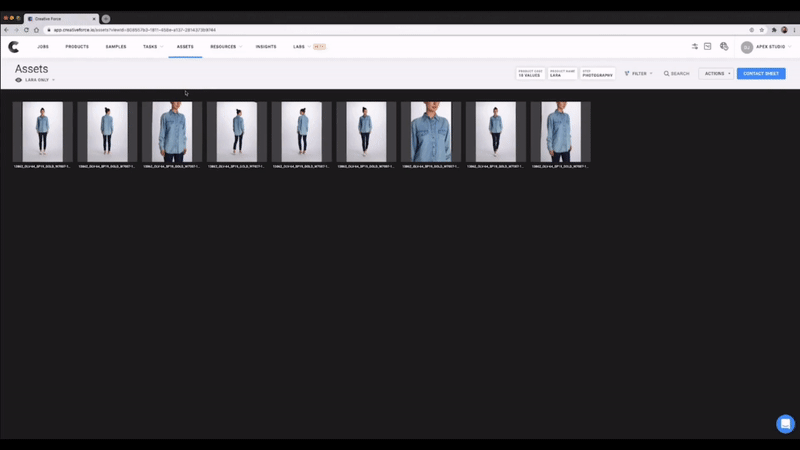Click the Product Code filter chip
Viewport: 800px width, 450px height.
(x=529, y=74)
